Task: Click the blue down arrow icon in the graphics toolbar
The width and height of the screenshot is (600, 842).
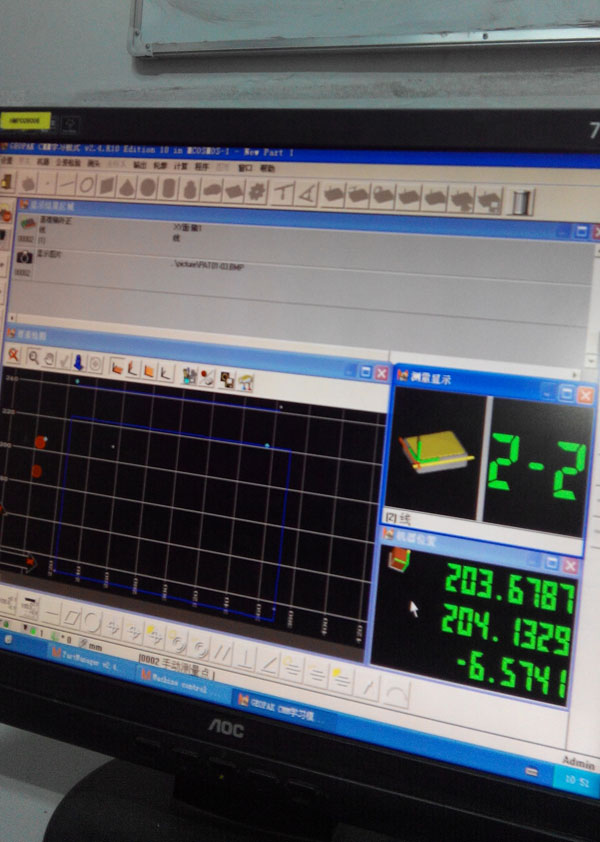Action: point(78,362)
